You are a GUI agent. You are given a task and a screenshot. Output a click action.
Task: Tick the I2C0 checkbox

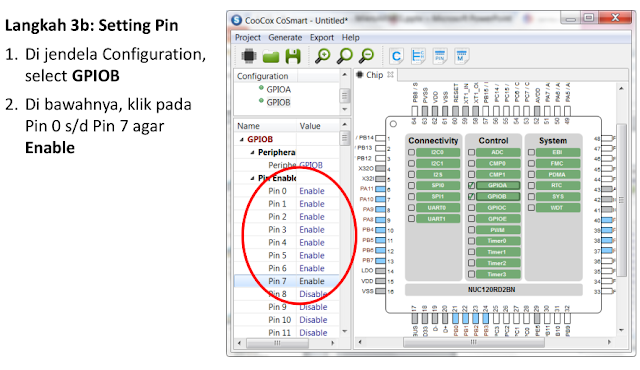pos(411,152)
